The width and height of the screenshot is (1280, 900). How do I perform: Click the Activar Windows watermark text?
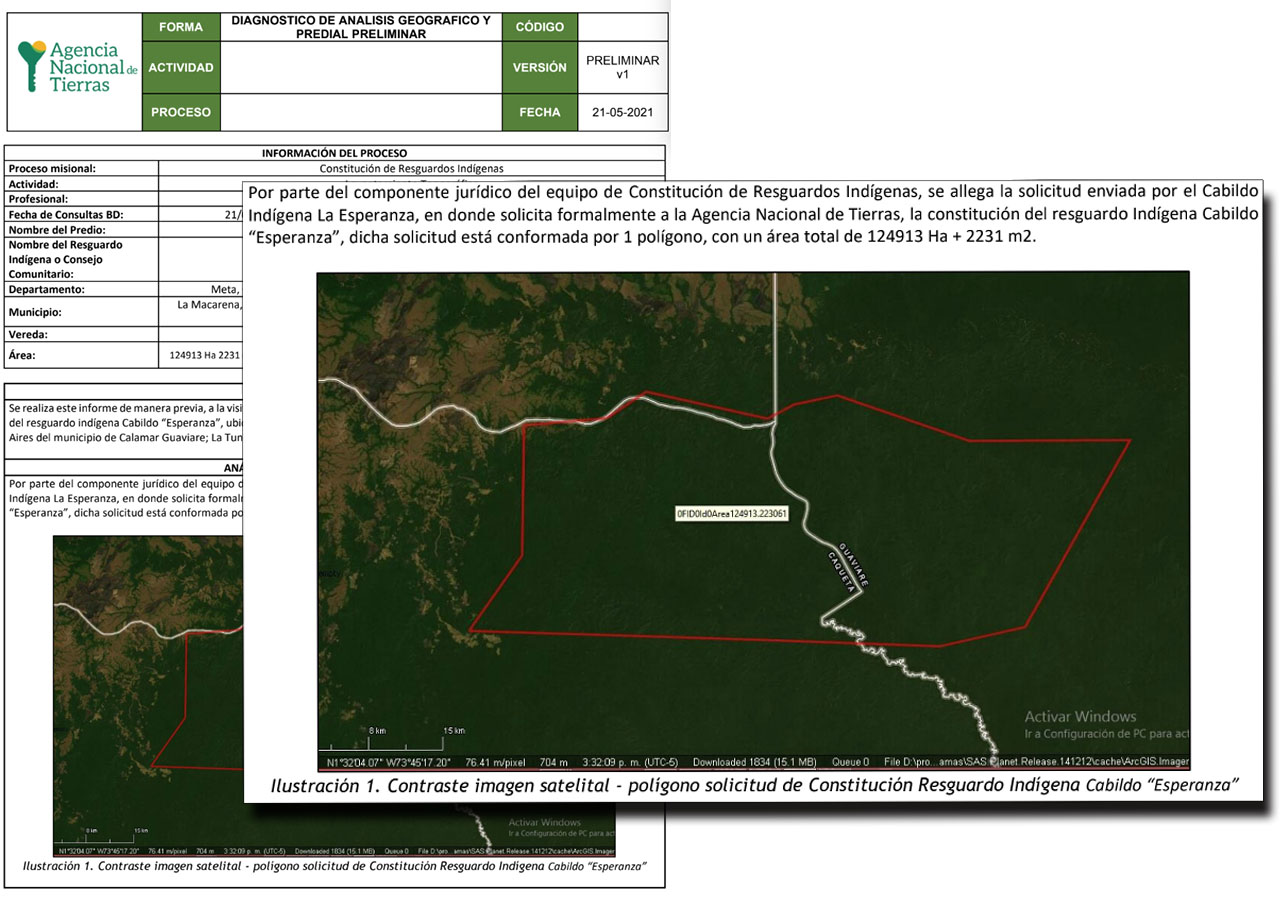pos(1080,717)
